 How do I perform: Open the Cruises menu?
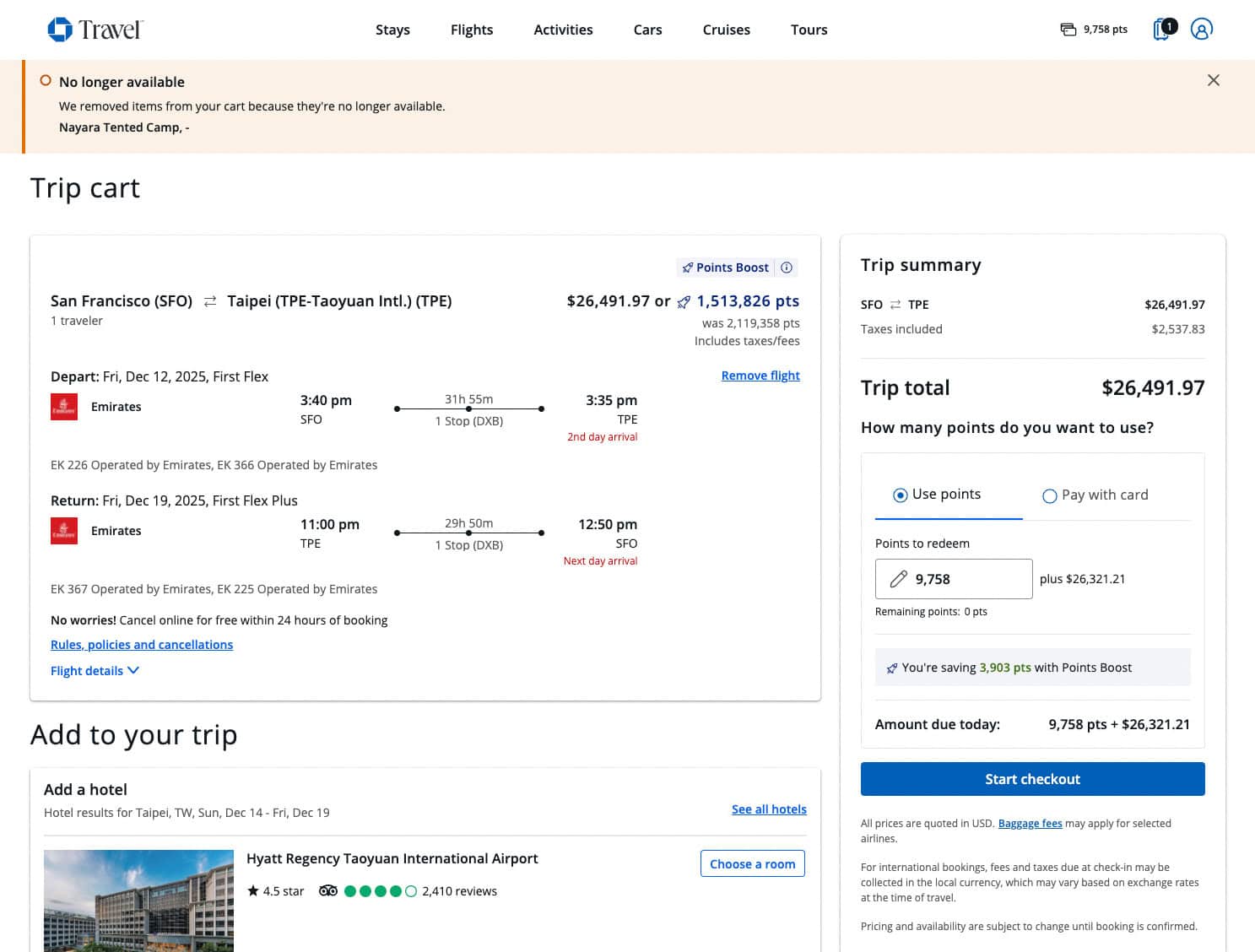(x=726, y=30)
